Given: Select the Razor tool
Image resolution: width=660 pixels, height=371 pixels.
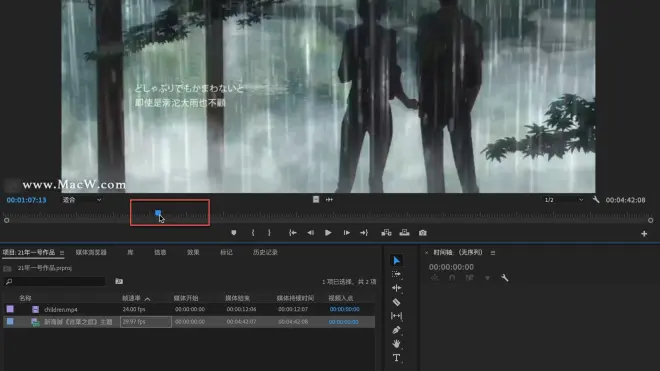Looking at the screenshot, I should click(396, 302).
